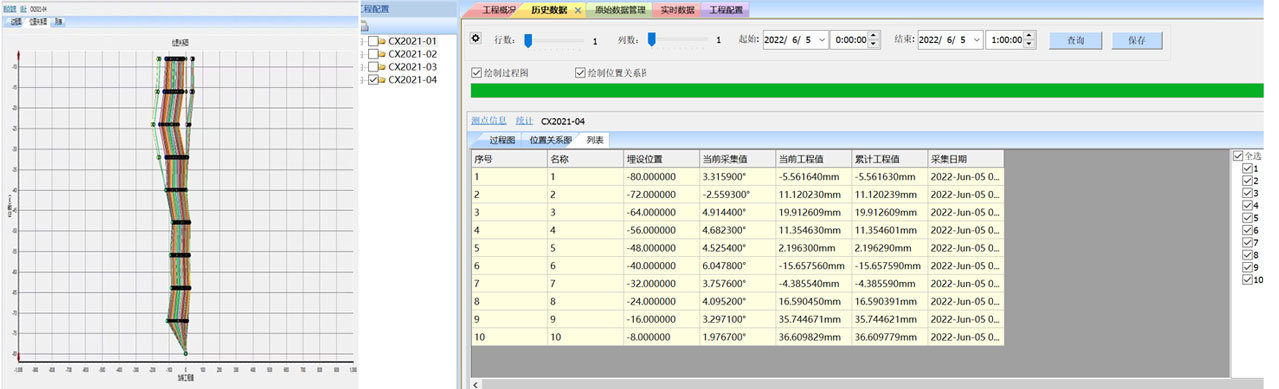Click the 查询 query button
The image size is (1279, 389).
coord(1075,40)
